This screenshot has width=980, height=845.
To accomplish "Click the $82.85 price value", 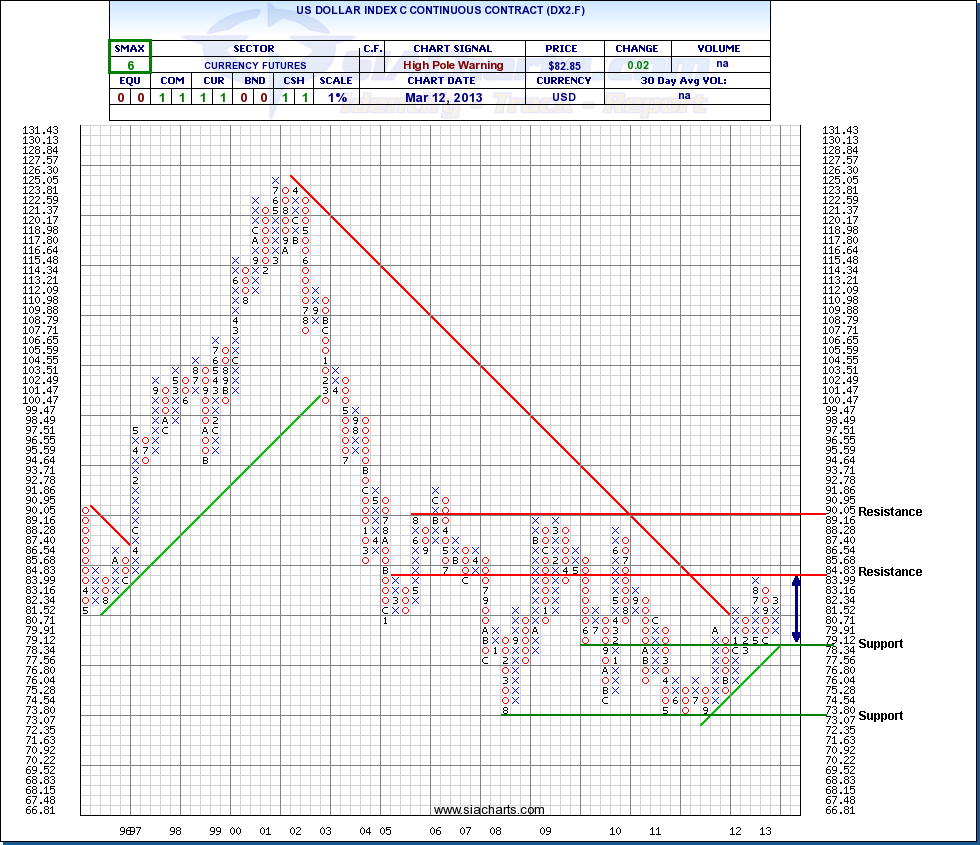I will click(560, 65).
